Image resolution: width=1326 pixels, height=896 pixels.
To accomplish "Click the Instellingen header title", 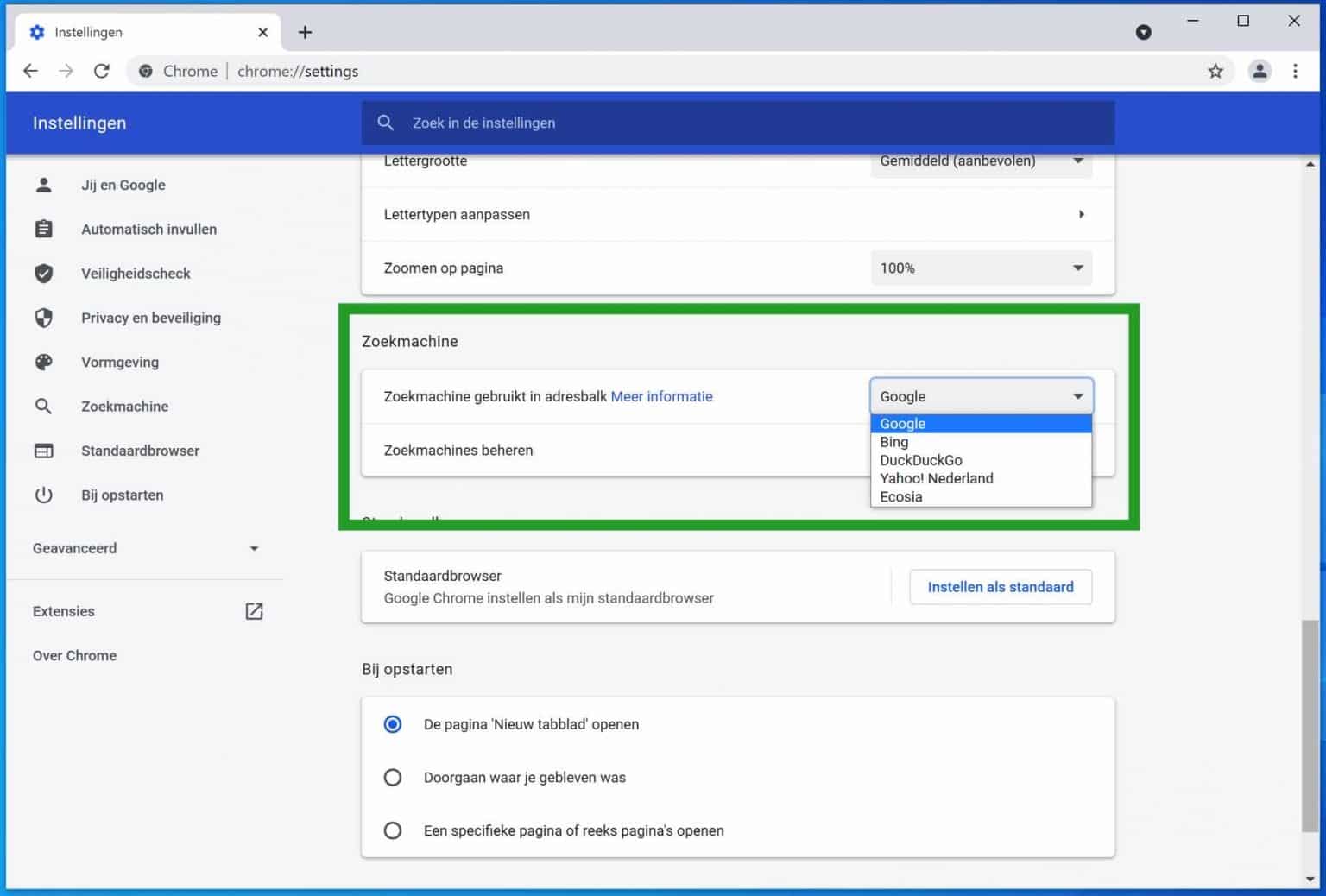I will pyautogui.click(x=79, y=123).
